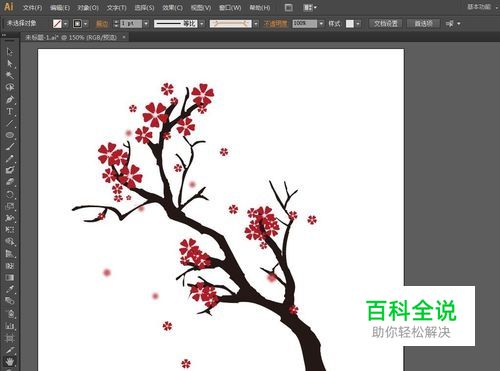Expand the stroke color dropdown arrow
The height and width of the screenshot is (371, 500).
[86, 24]
